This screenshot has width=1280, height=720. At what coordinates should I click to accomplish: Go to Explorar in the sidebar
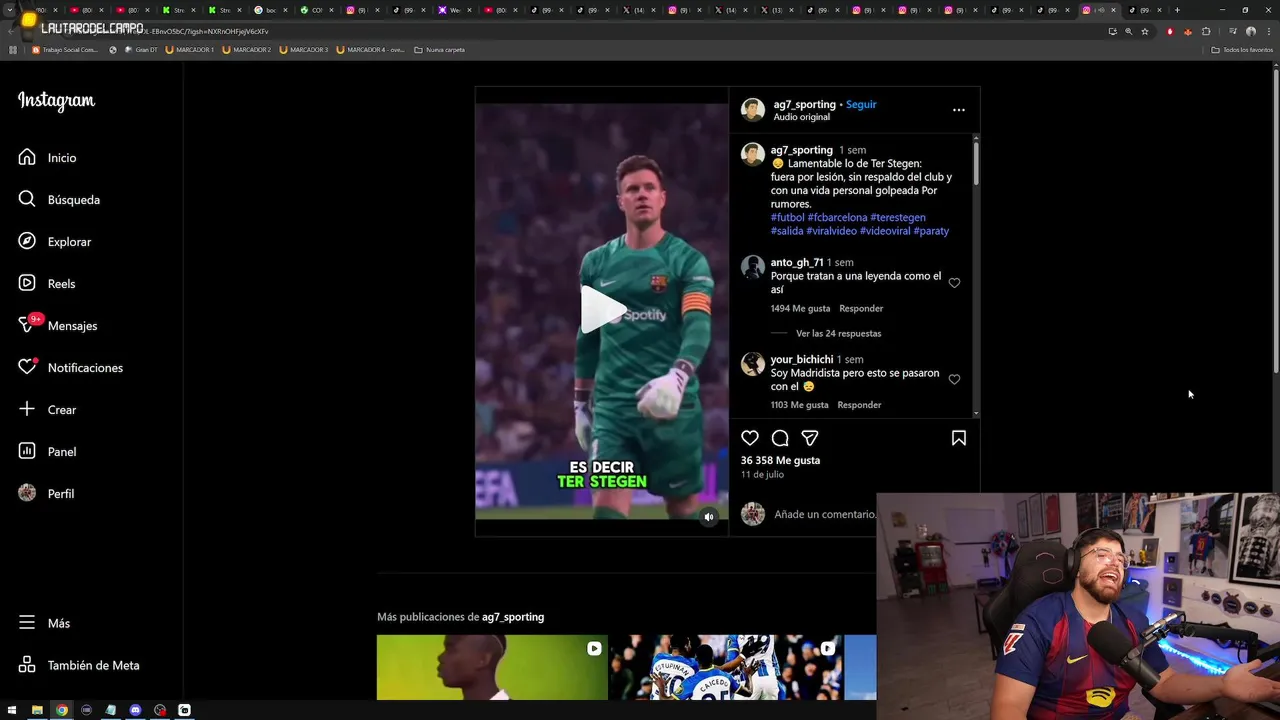[55, 242]
